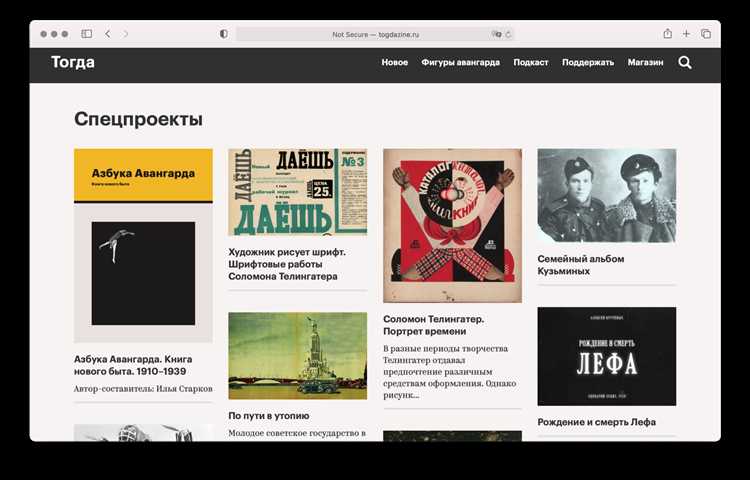Go forward with the right arrow
This screenshot has width=750, height=480.
(125, 34)
